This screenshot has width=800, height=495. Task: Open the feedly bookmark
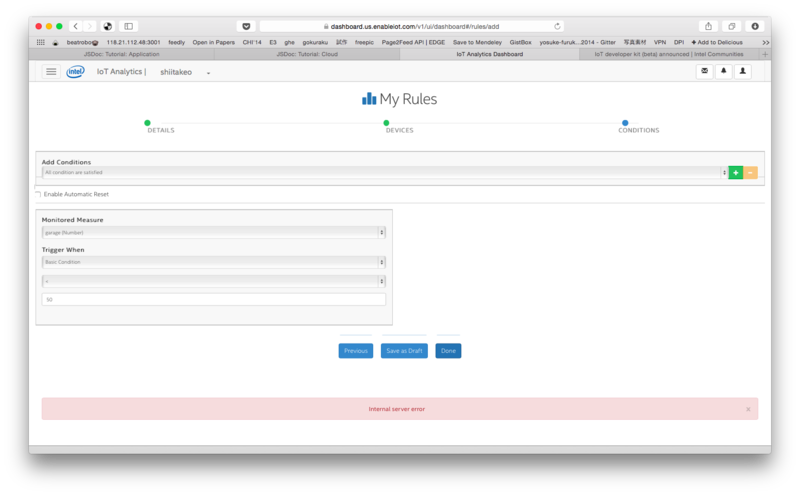[177, 42]
